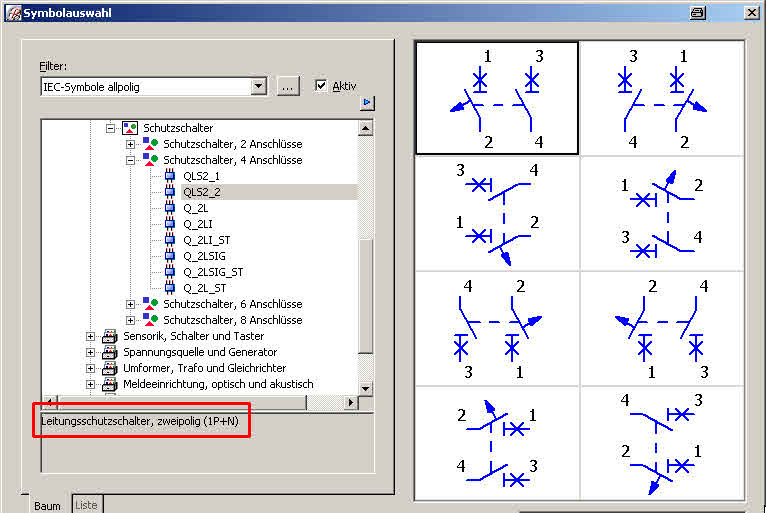
Task: Click the Symbolauswahl title bar app icon
Action: point(13,13)
